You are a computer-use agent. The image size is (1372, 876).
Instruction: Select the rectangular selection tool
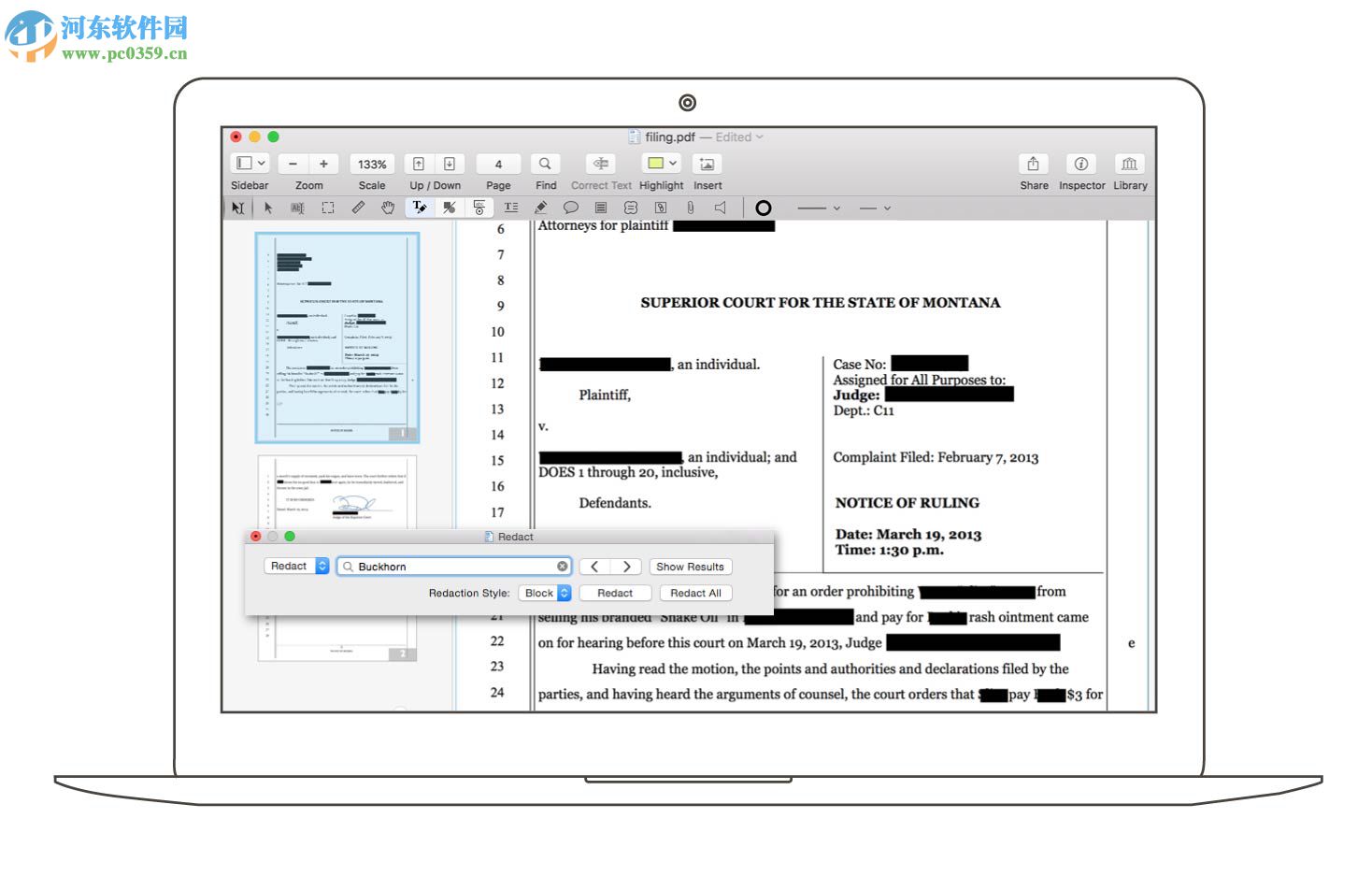[x=328, y=208]
